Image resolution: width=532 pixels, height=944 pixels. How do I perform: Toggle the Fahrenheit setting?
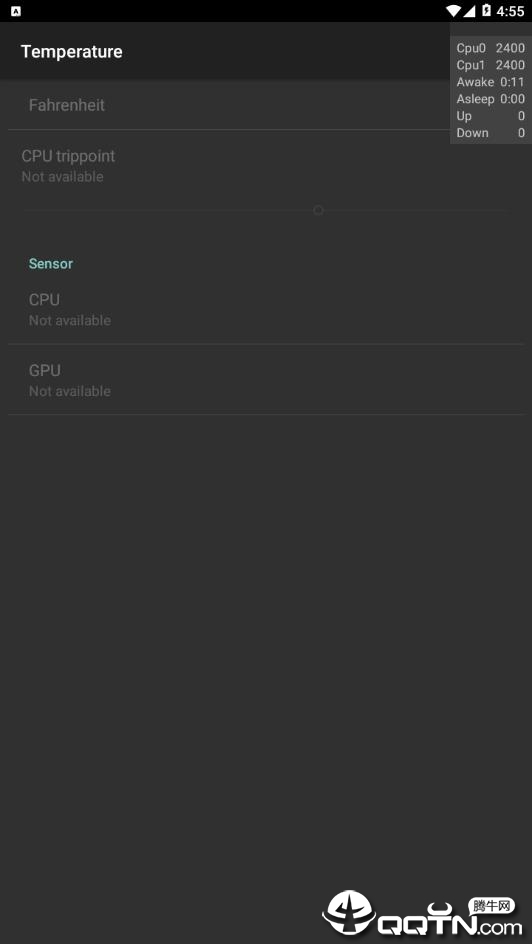click(x=266, y=105)
